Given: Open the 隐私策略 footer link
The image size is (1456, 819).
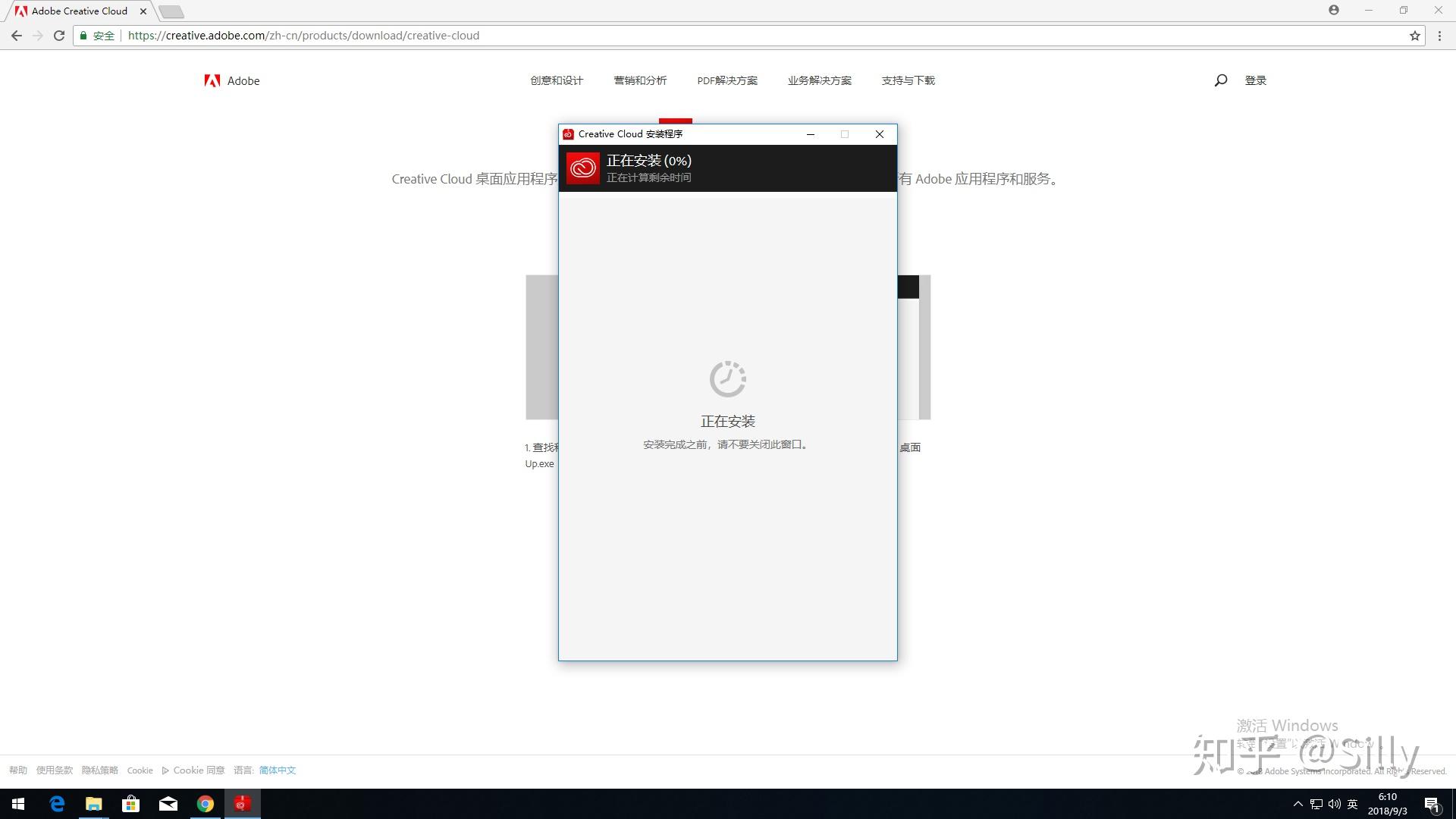Looking at the screenshot, I should tap(100, 770).
